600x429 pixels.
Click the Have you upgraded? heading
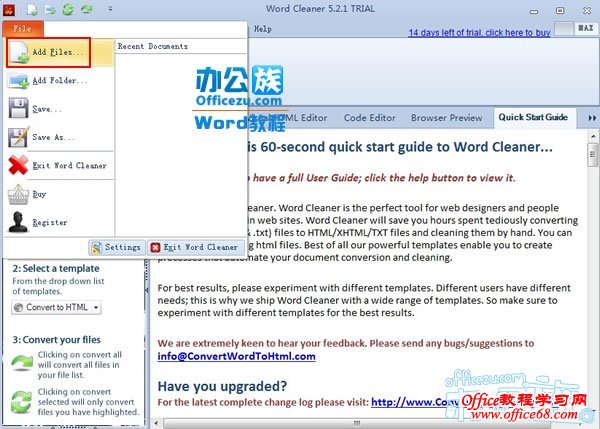[222, 387]
